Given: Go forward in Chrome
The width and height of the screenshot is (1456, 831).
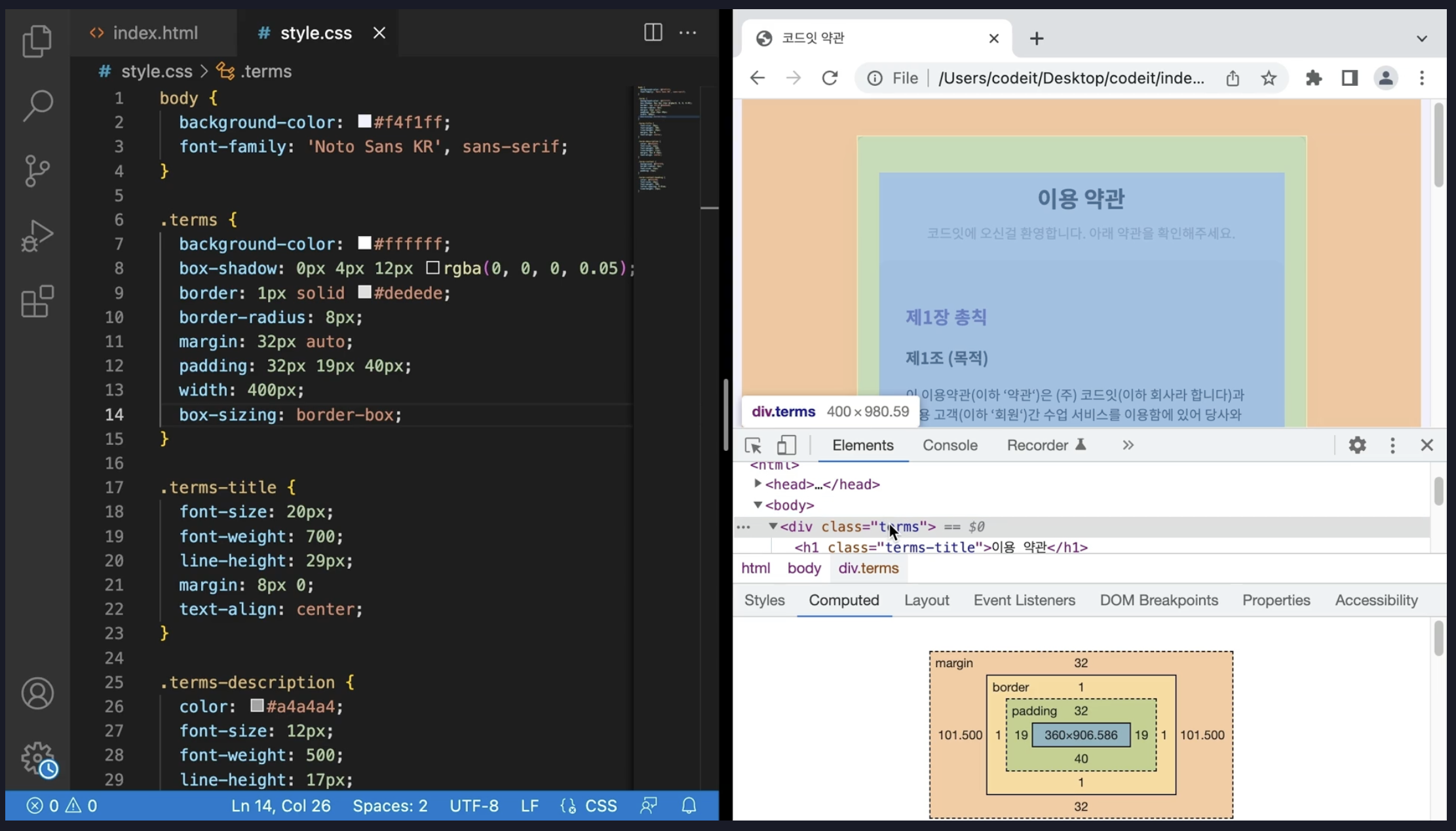Looking at the screenshot, I should tap(793, 78).
